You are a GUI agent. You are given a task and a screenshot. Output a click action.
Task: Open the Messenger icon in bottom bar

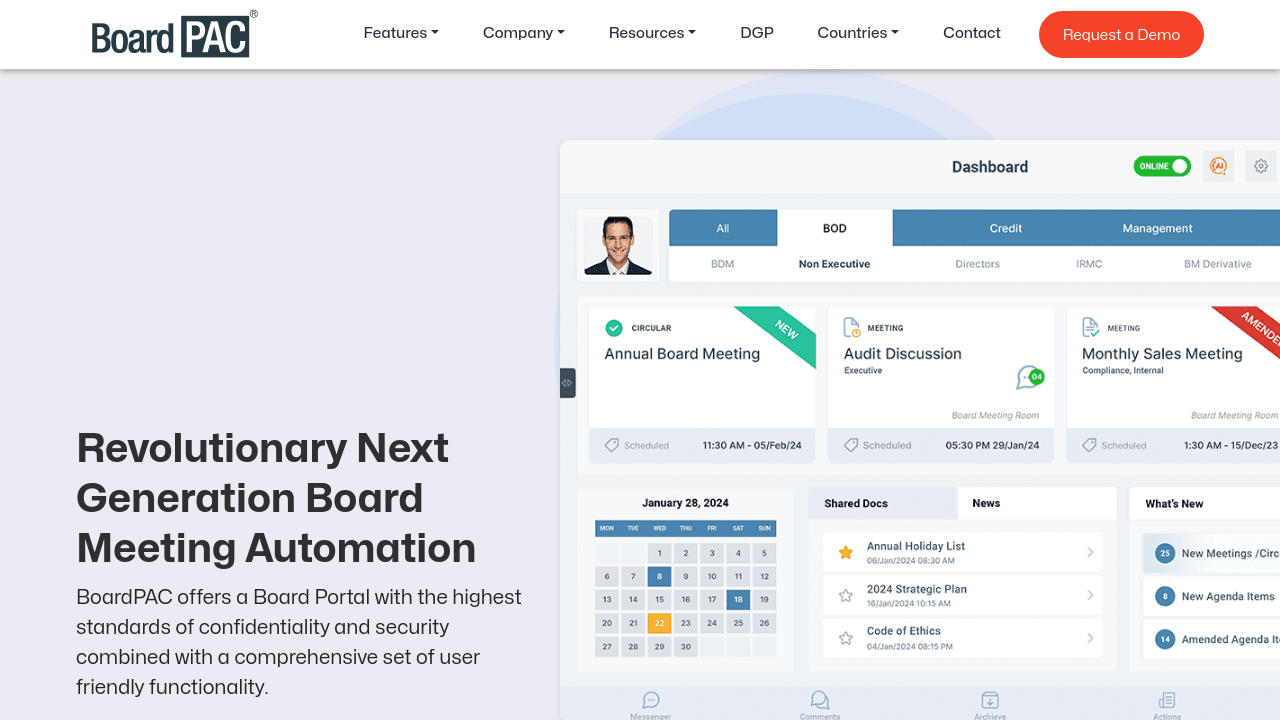coord(651,700)
